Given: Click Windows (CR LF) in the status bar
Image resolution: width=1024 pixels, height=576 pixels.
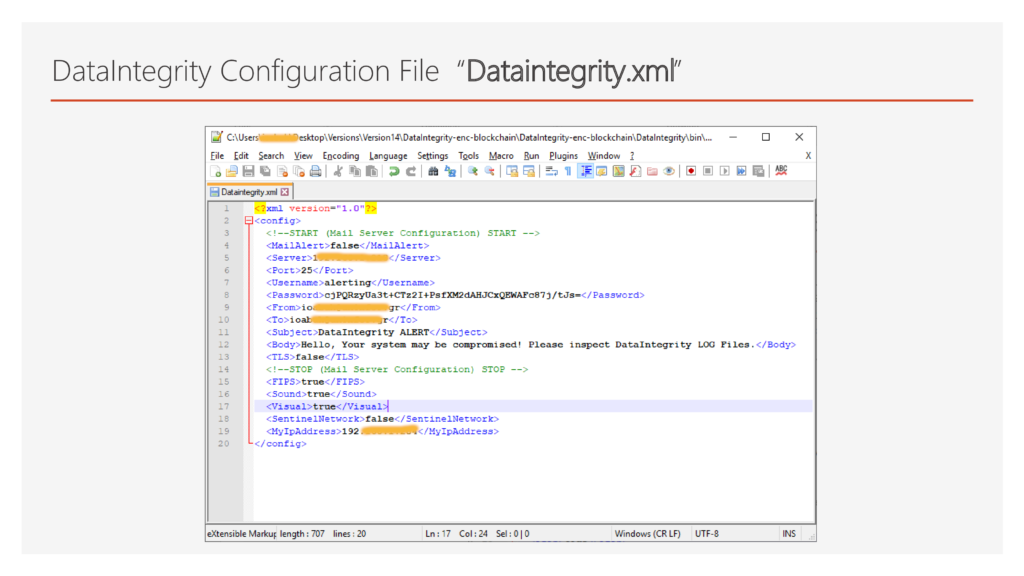Looking at the screenshot, I should [647, 534].
